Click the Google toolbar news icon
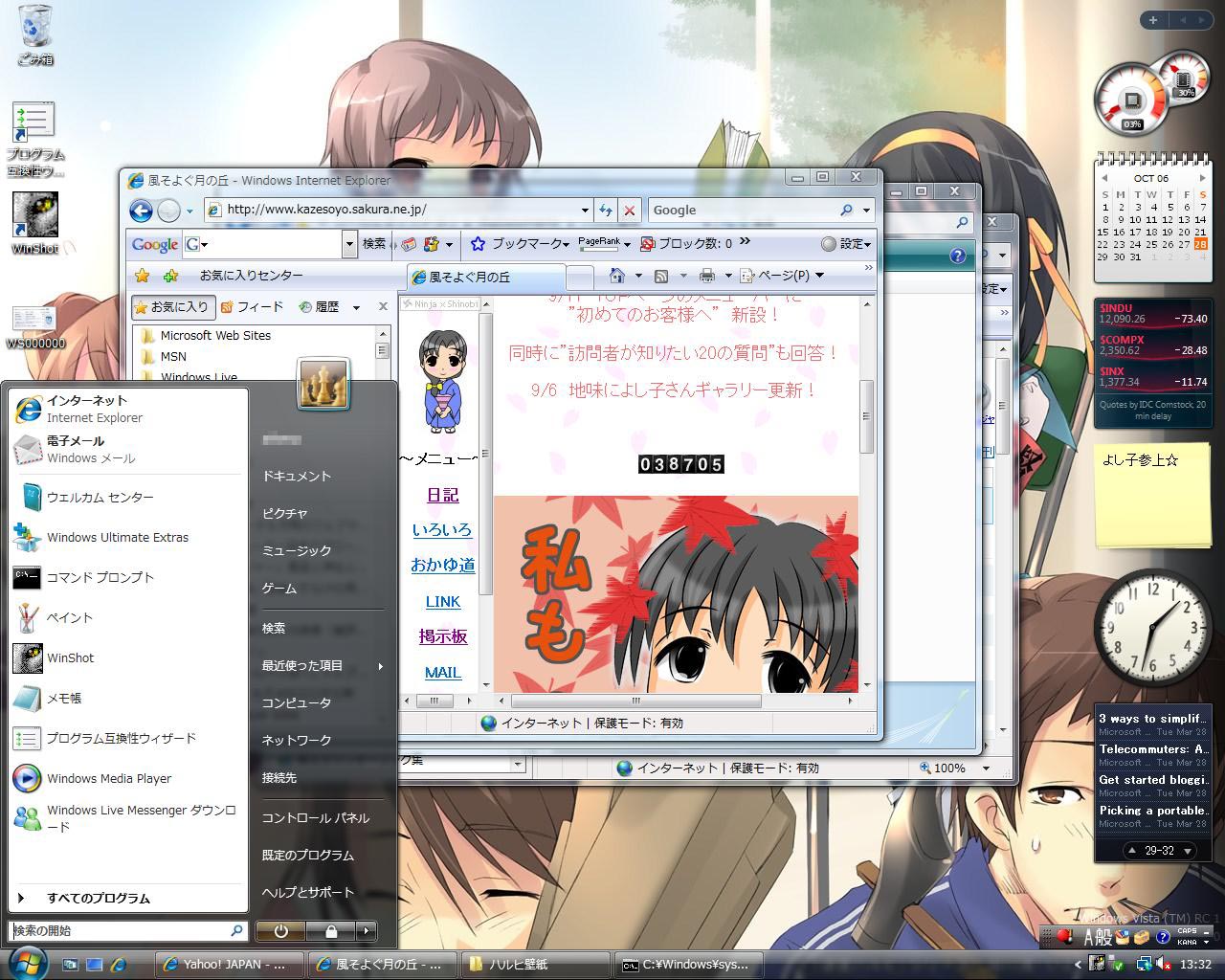This screenshot has height=980, width=1225. [x=409, y=244]
